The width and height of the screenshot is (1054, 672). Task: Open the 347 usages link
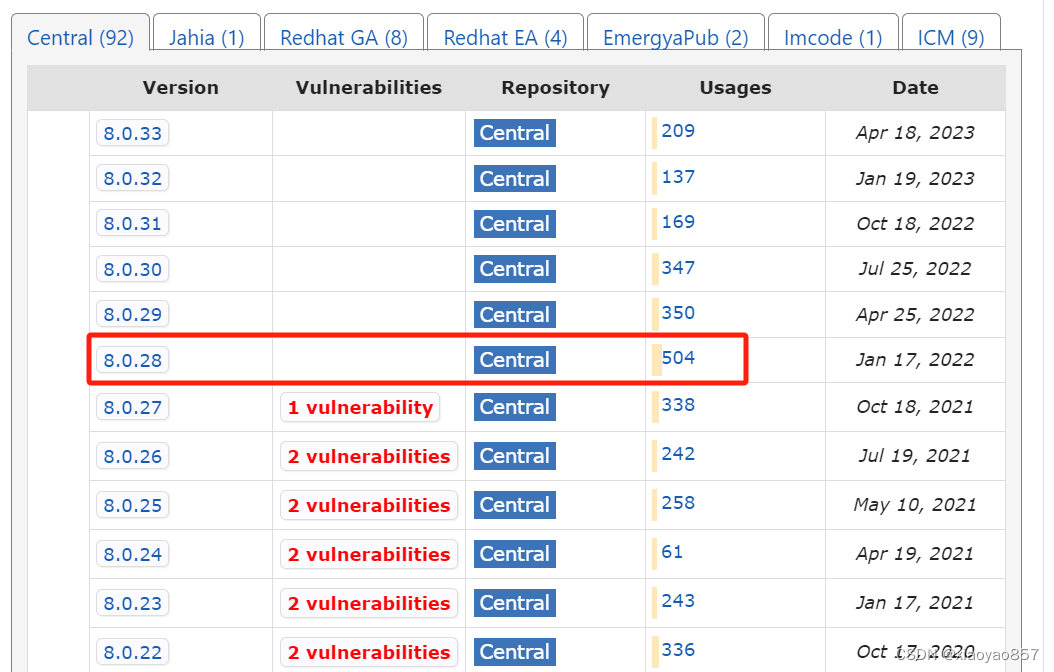tap(678, 267)
